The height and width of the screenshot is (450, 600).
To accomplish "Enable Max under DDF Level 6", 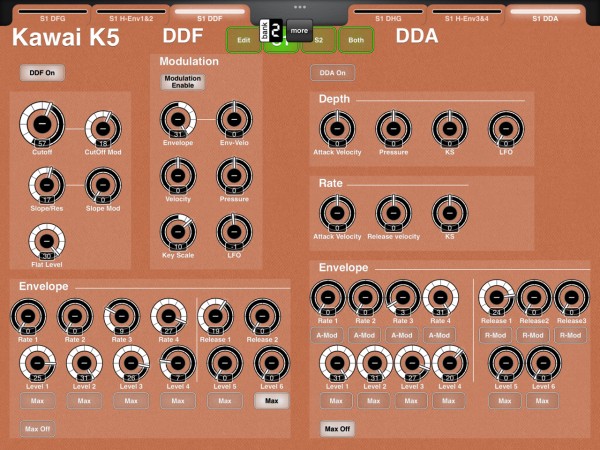I will coord(271,401).
